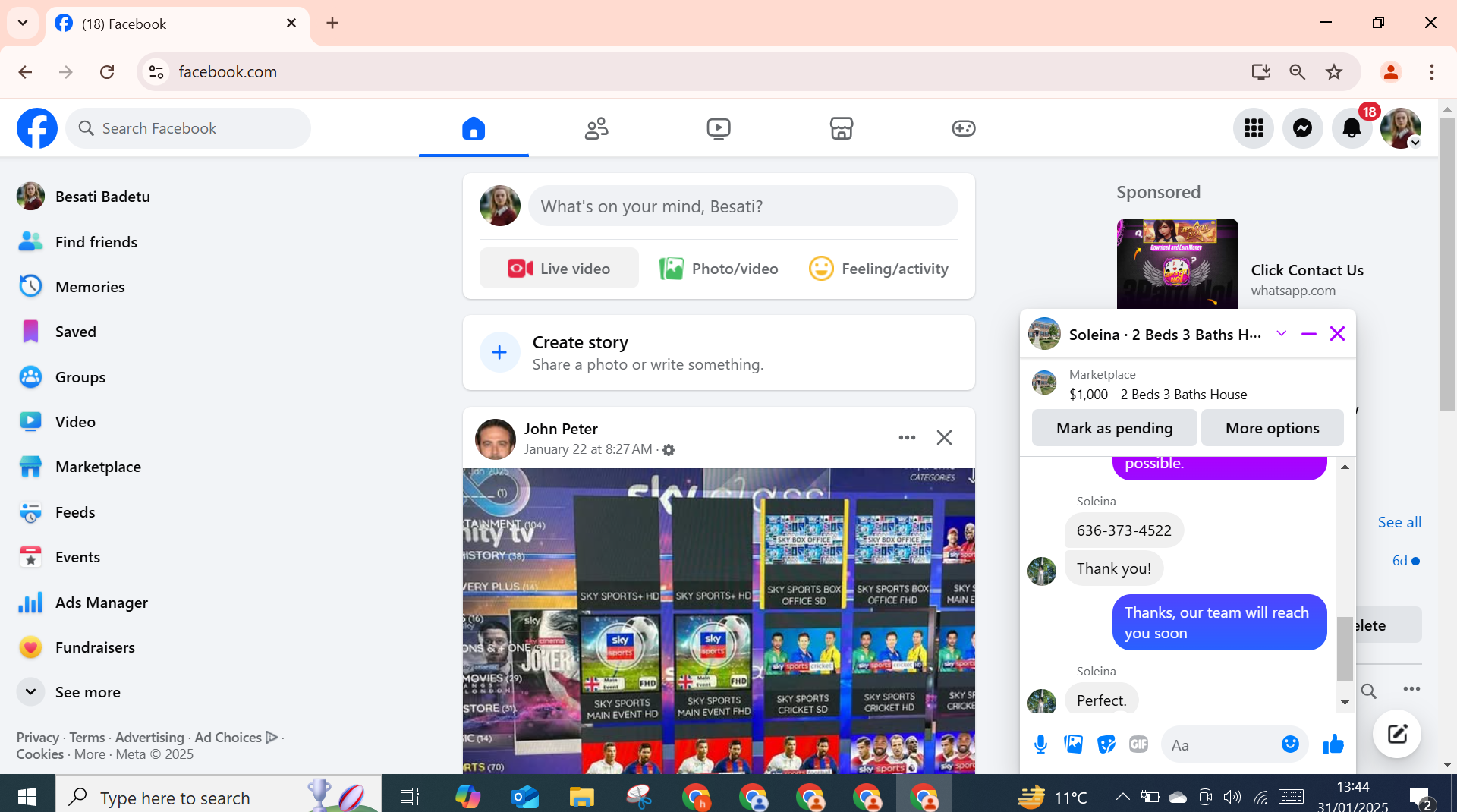Create a story with the plus button
Image resolution: width=1457 pixels, height=812 pixels.
point(499,352)
